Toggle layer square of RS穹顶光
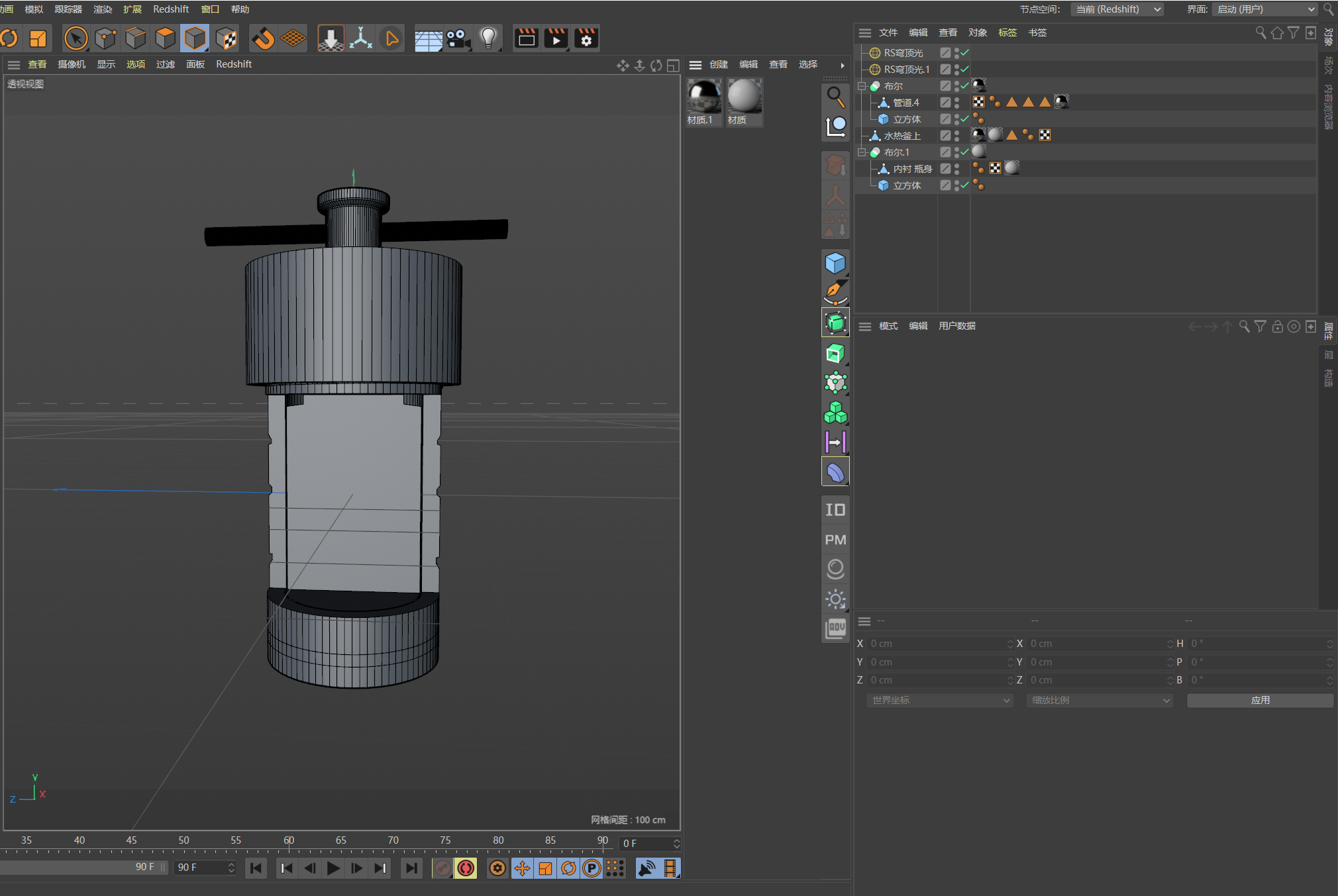The width and height of the screenshot is (1338, 896). tap(945, 53)
